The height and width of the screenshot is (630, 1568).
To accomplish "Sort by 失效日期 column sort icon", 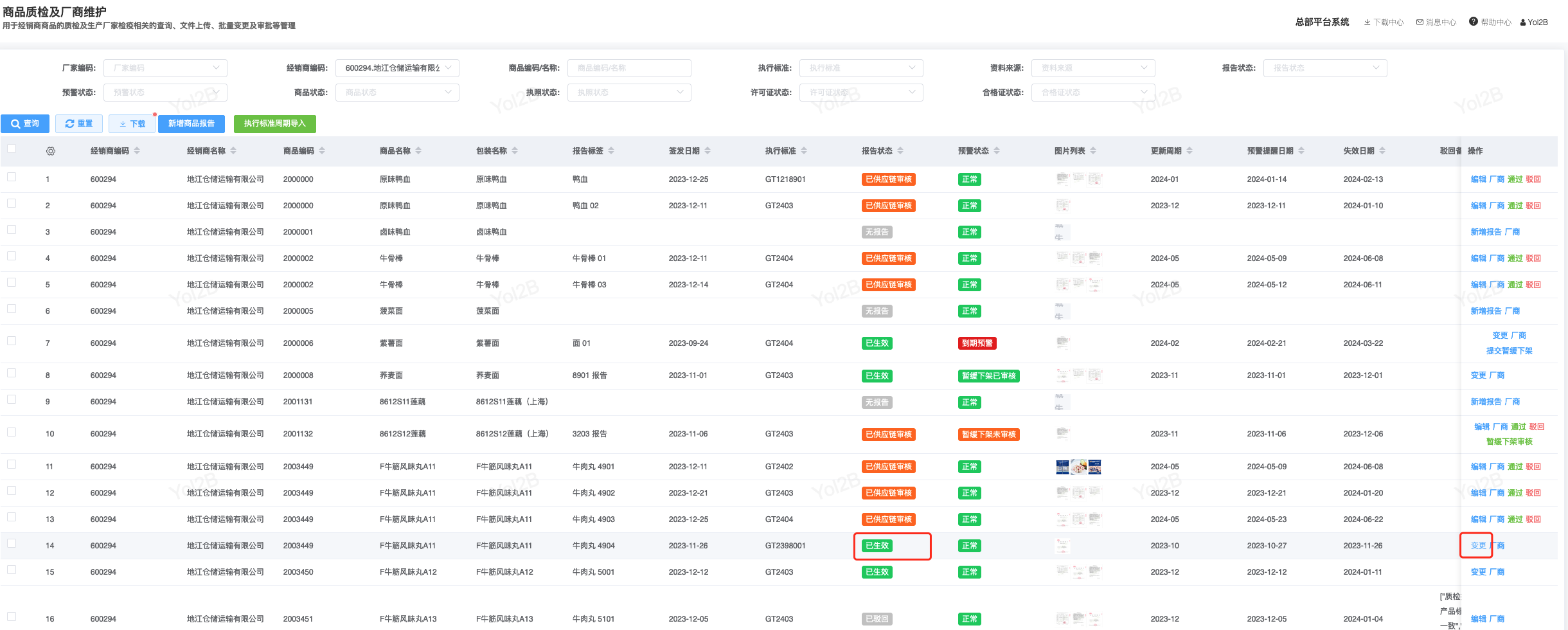I will pyautogui.click(x=1382, y=151).
